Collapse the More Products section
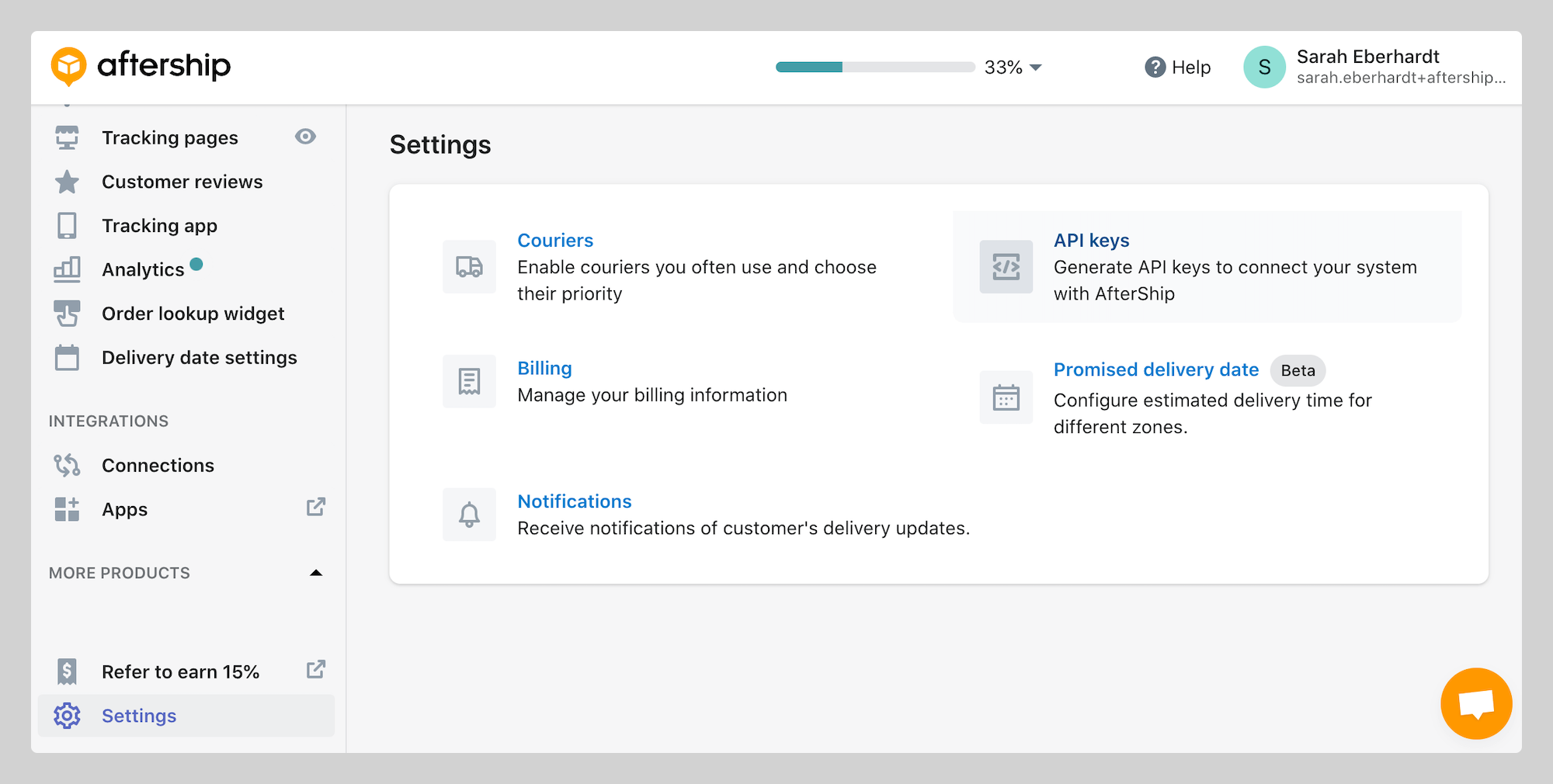Viewport: 1553px width, 784px height. [x=315, y=573]
